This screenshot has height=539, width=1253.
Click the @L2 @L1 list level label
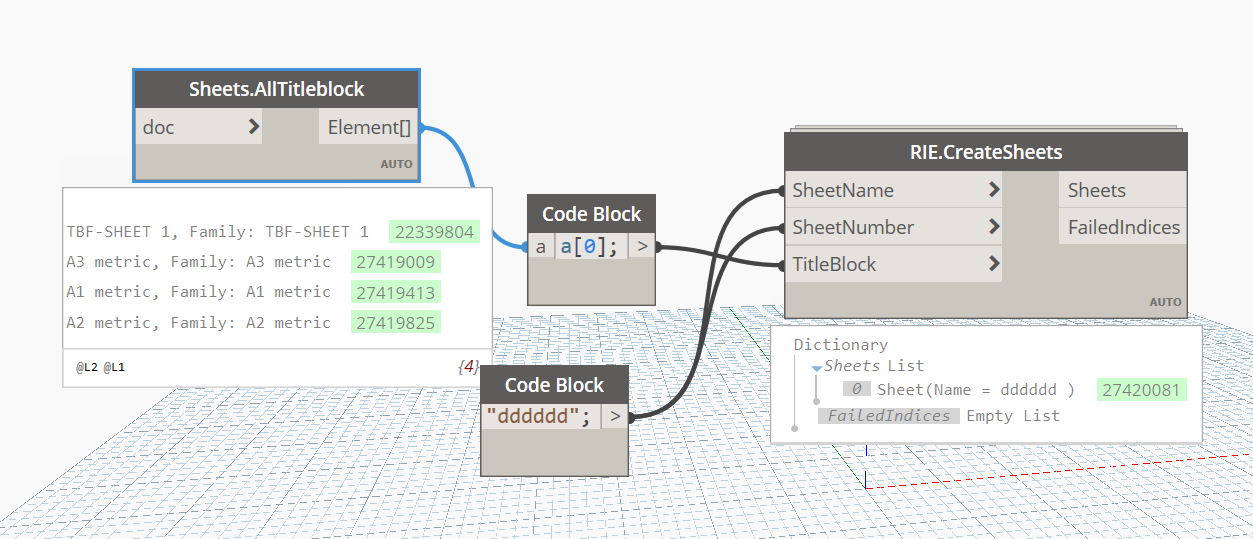100,368
